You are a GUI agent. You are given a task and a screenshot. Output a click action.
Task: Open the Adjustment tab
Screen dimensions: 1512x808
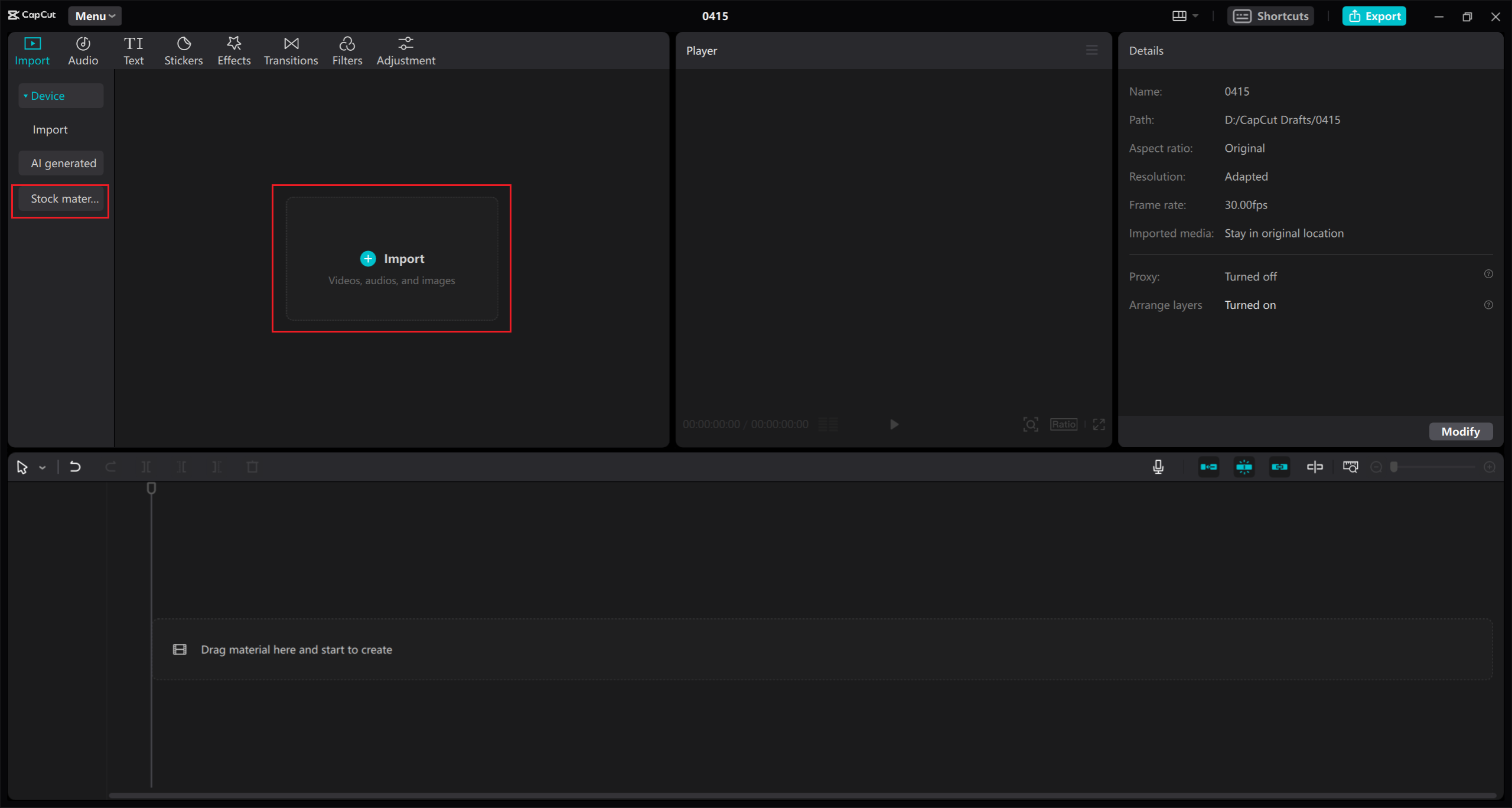tap(406, 51)
